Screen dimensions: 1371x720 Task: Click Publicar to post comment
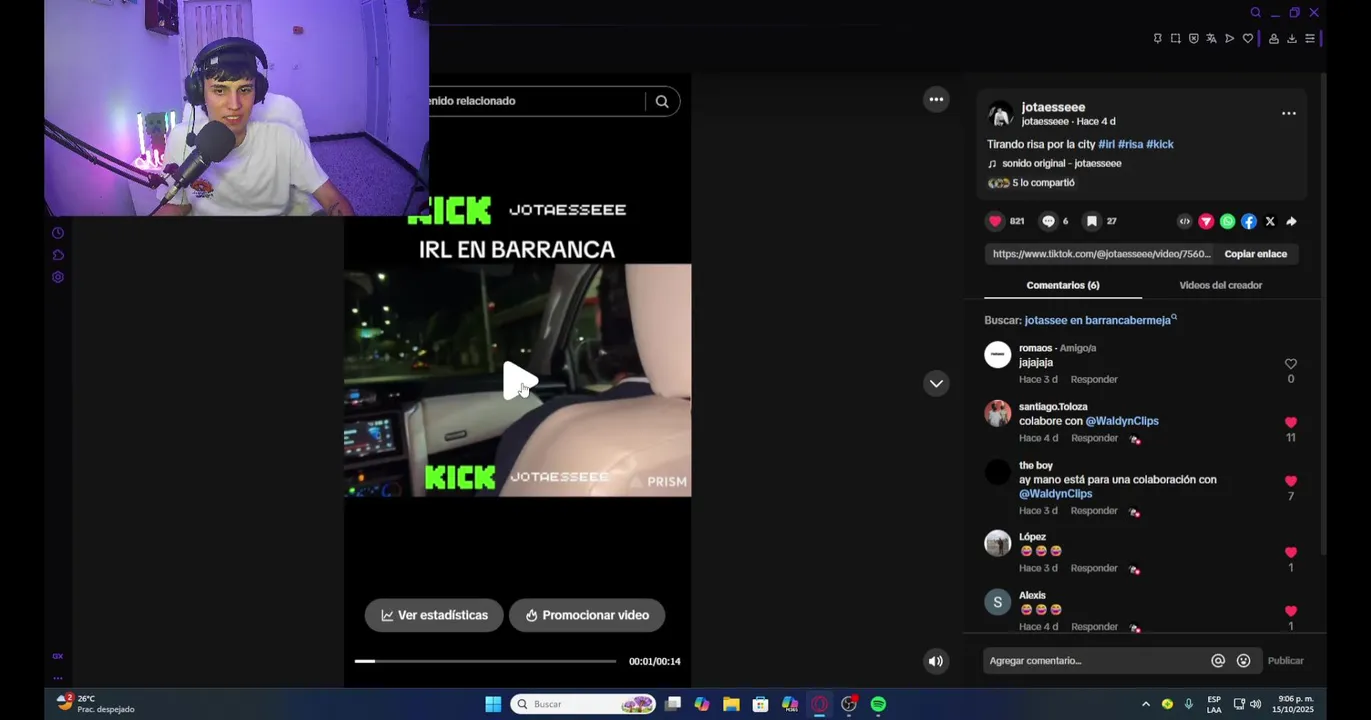(x=1285, y=661)
